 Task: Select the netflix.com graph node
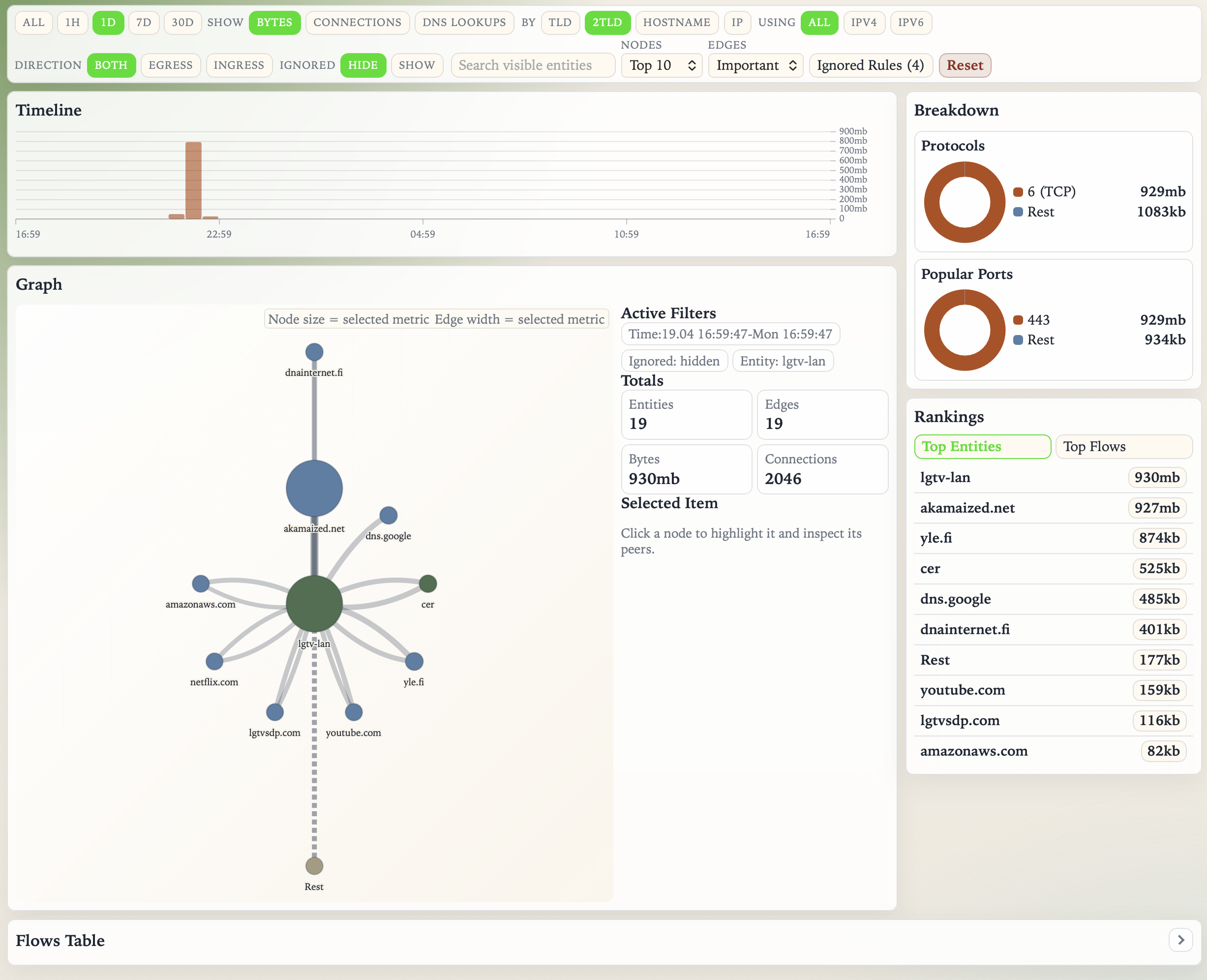[x=214, y=661]
